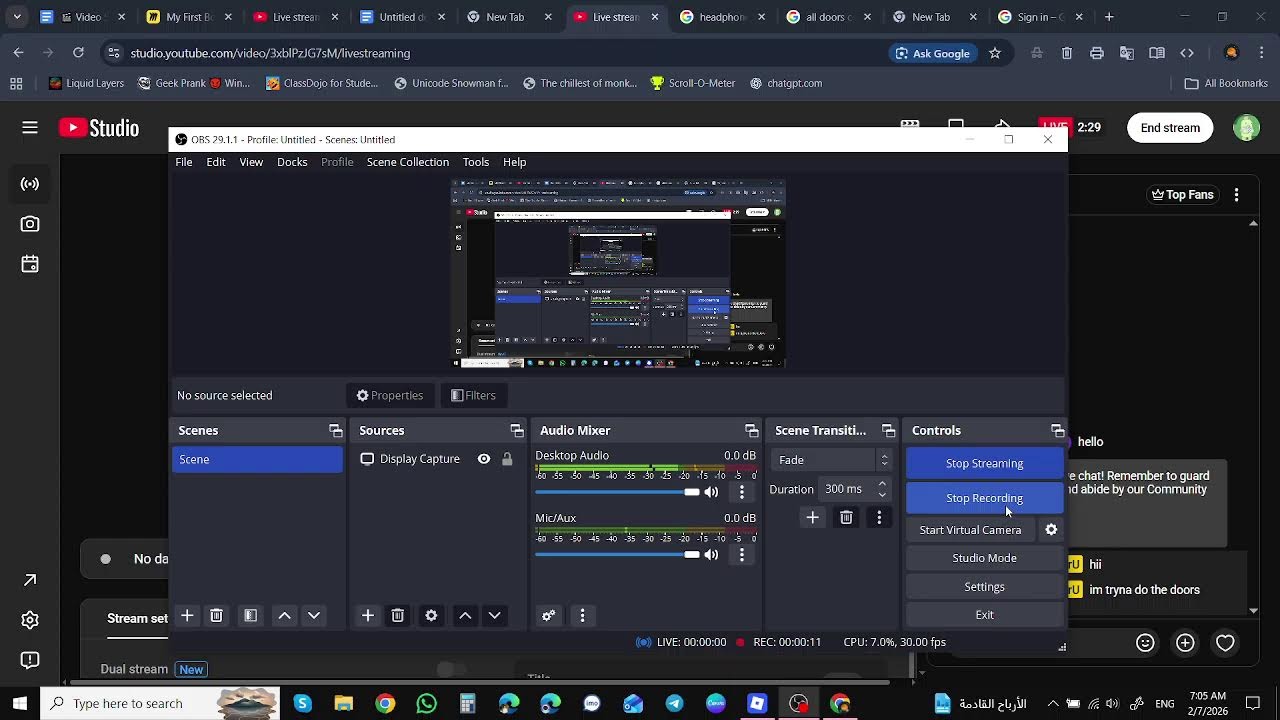Click Stop Recording button
Viewport: 1280px width, 720px height.
pyautogui.click(x=984, y=498)
